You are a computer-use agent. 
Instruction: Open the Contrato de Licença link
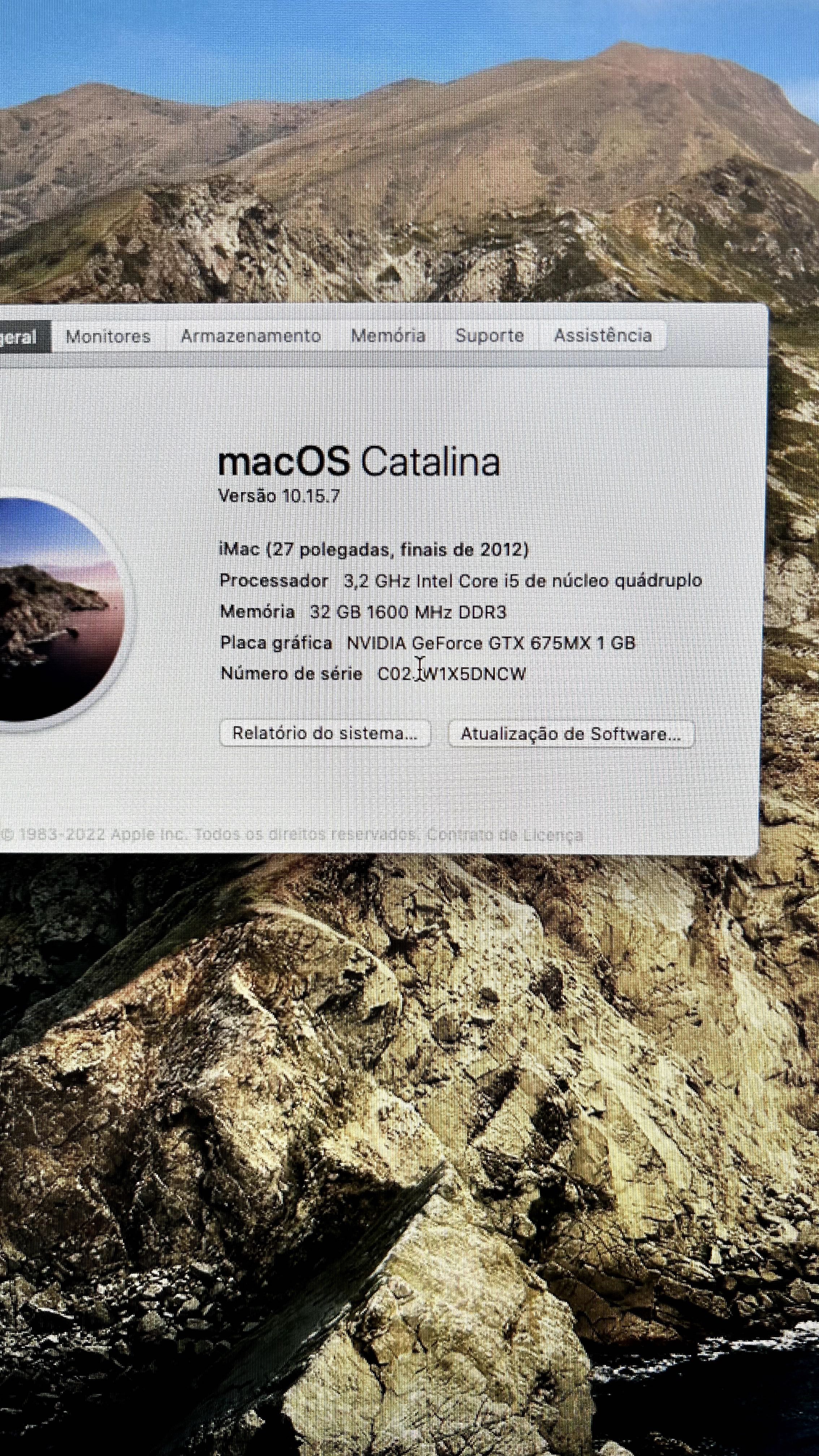point(505,834)
